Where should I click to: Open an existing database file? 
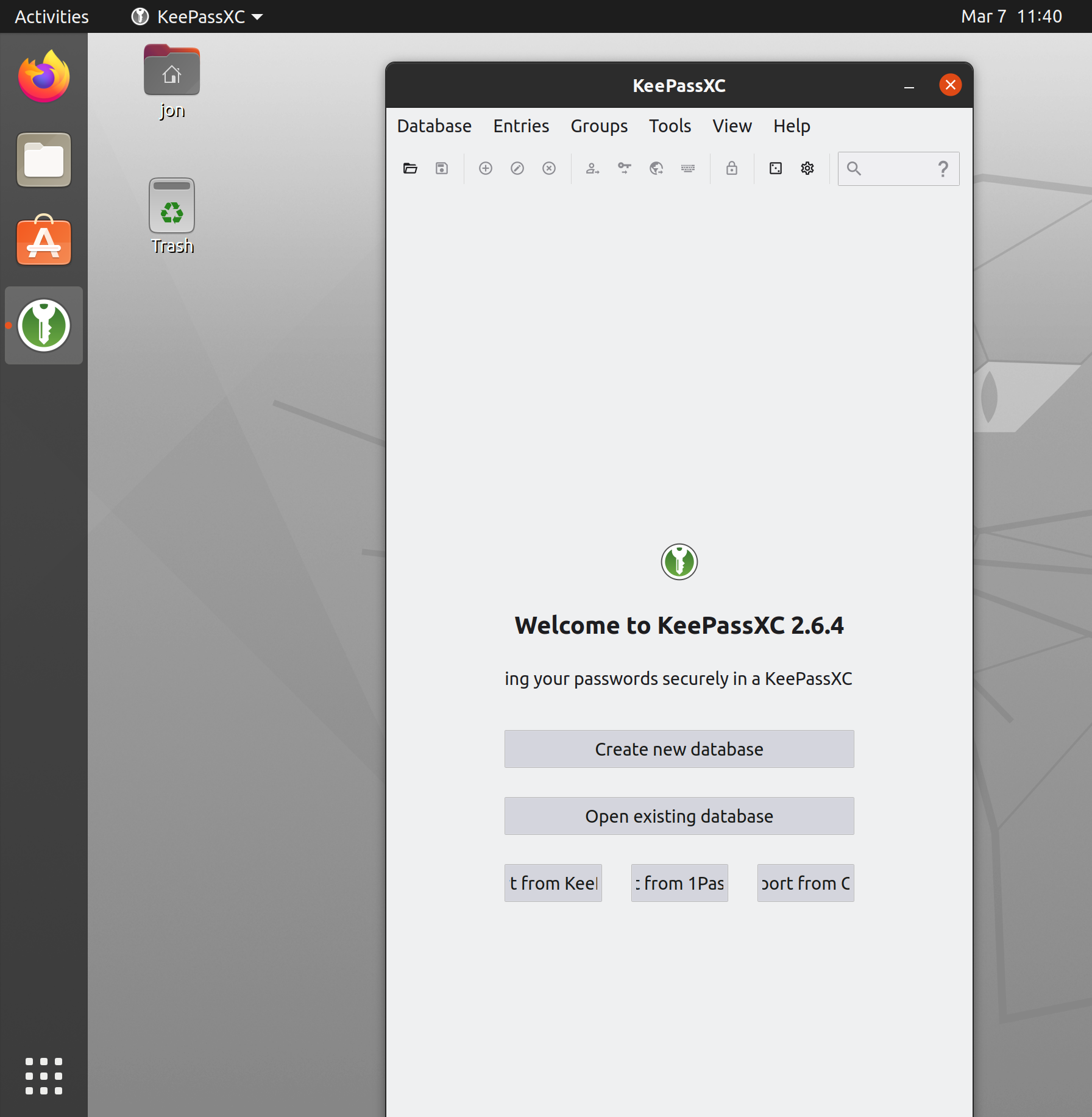click(x=409, y=168)
